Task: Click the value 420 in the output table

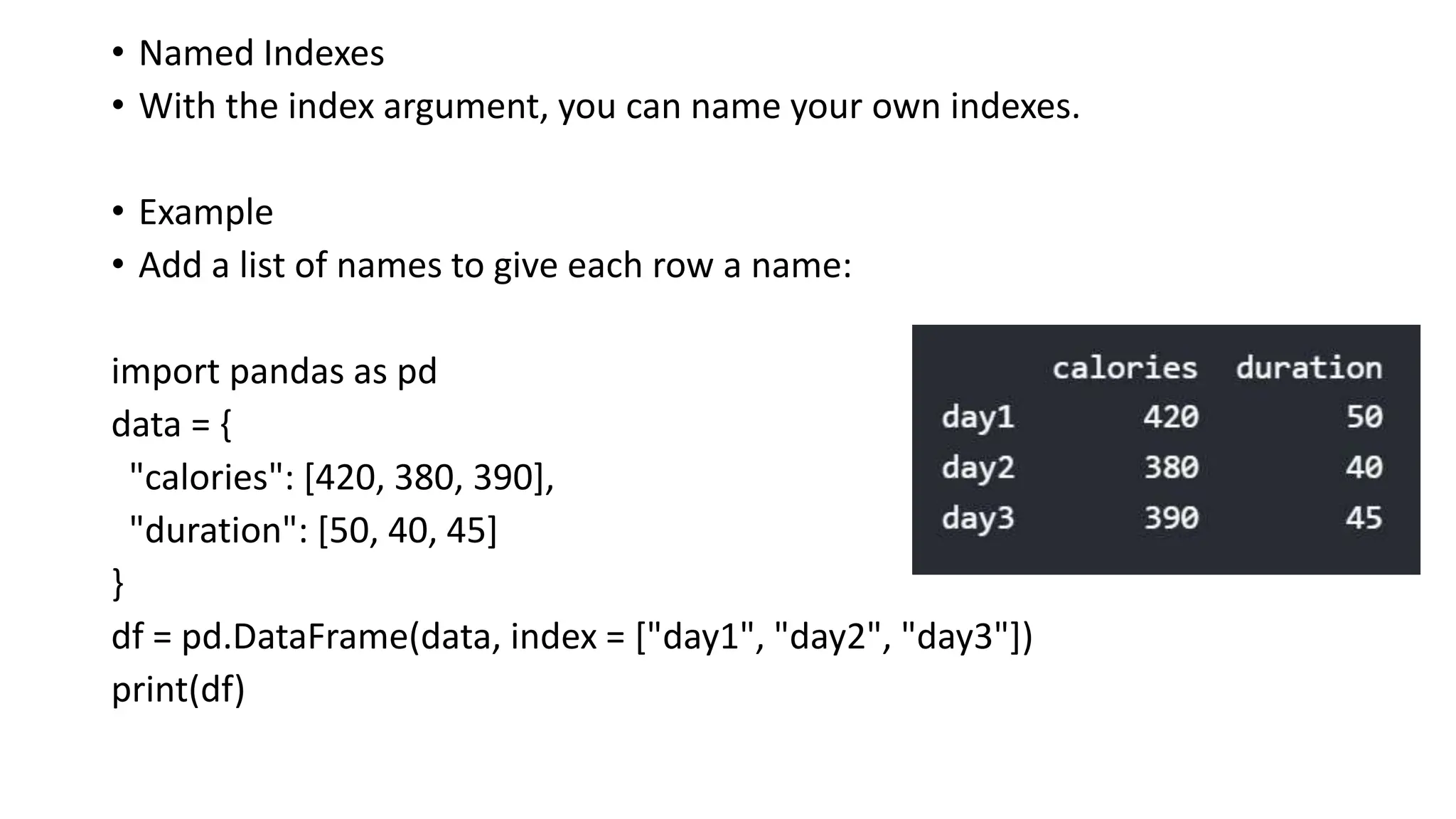Action: click(1170, 417)
